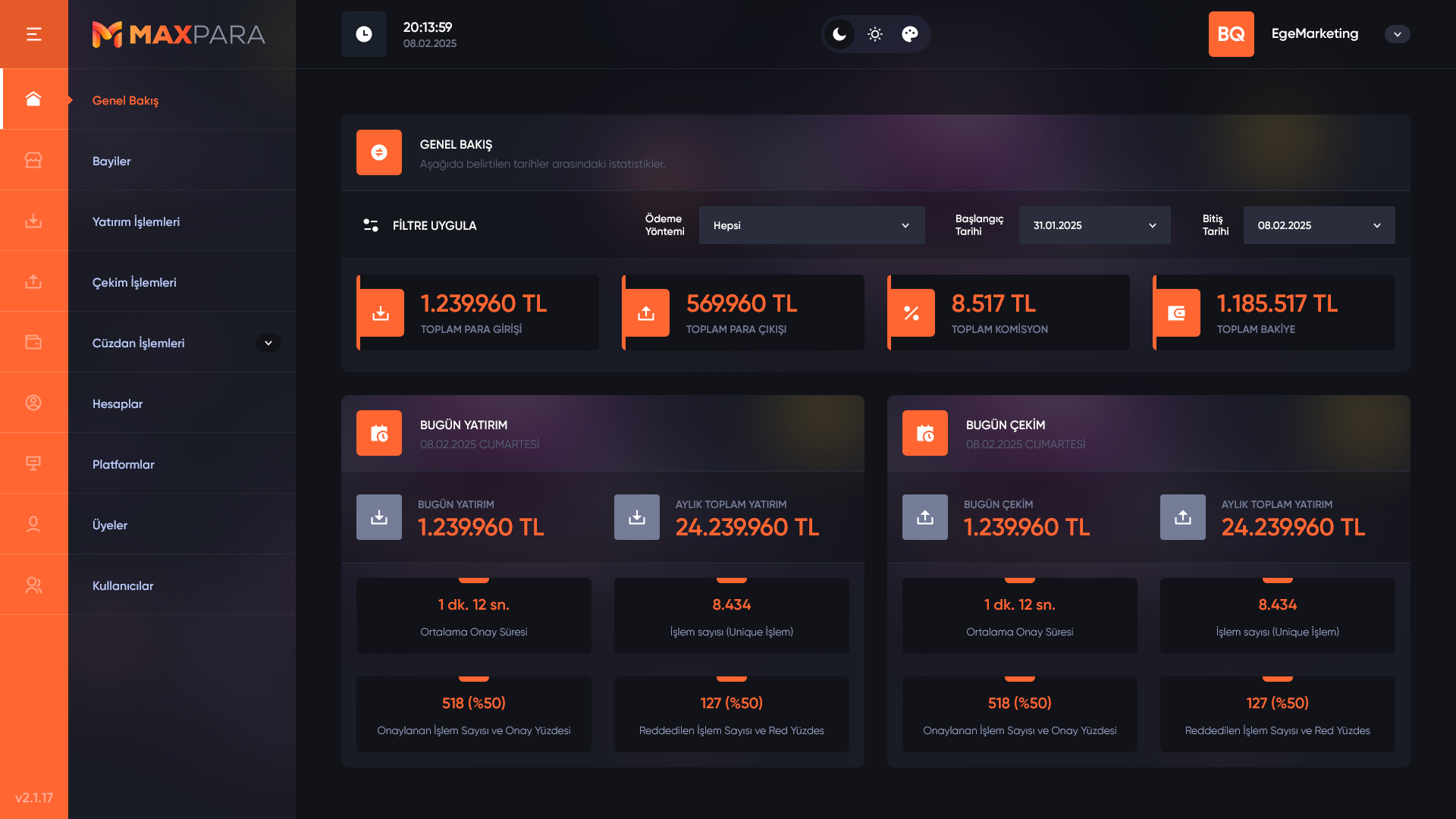The image size is (1456, 819).
Task: Switch to dark mode moon toggle
Action: pyautogui.click(x=839, y=34)
